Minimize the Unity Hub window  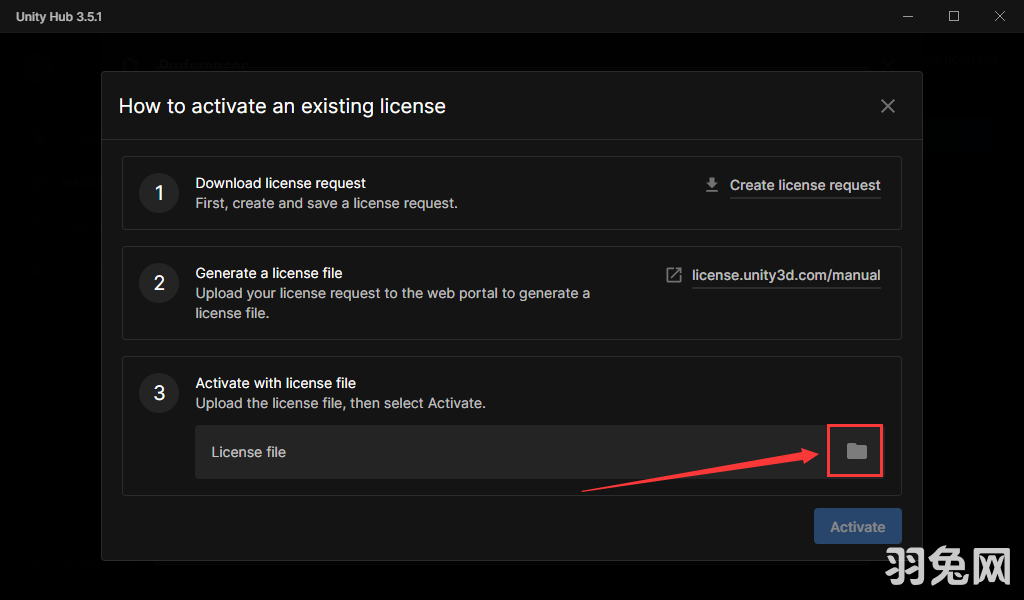pyautogui.click(x=908, y=16)
